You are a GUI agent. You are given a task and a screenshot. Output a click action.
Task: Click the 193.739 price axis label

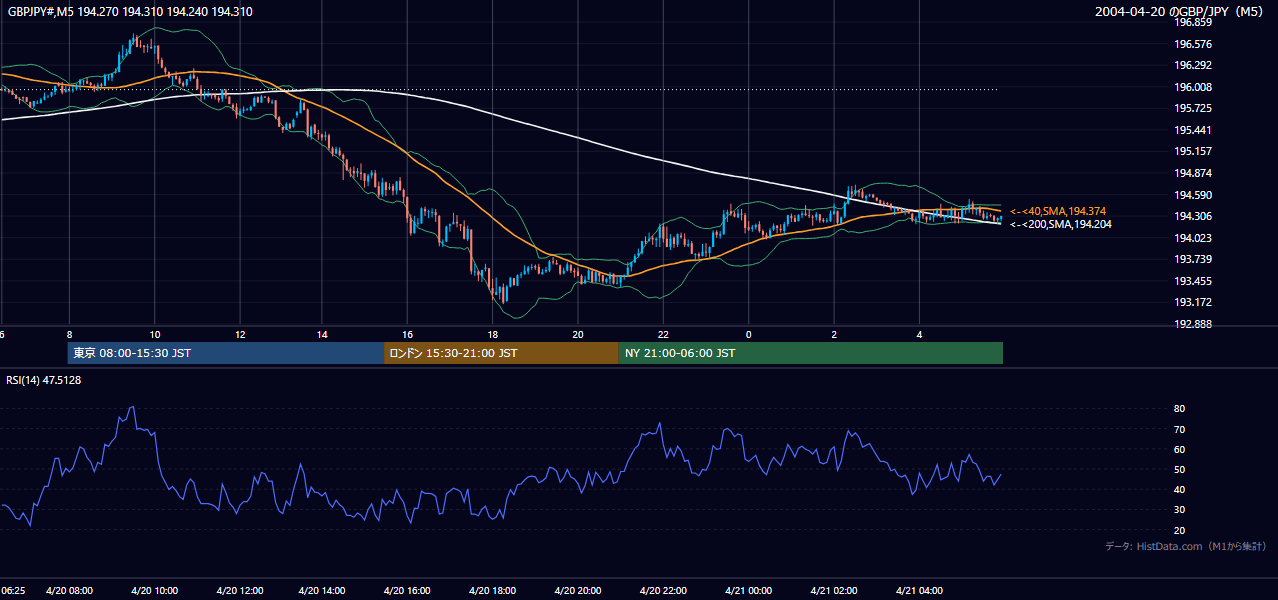tap(1194, 259)
